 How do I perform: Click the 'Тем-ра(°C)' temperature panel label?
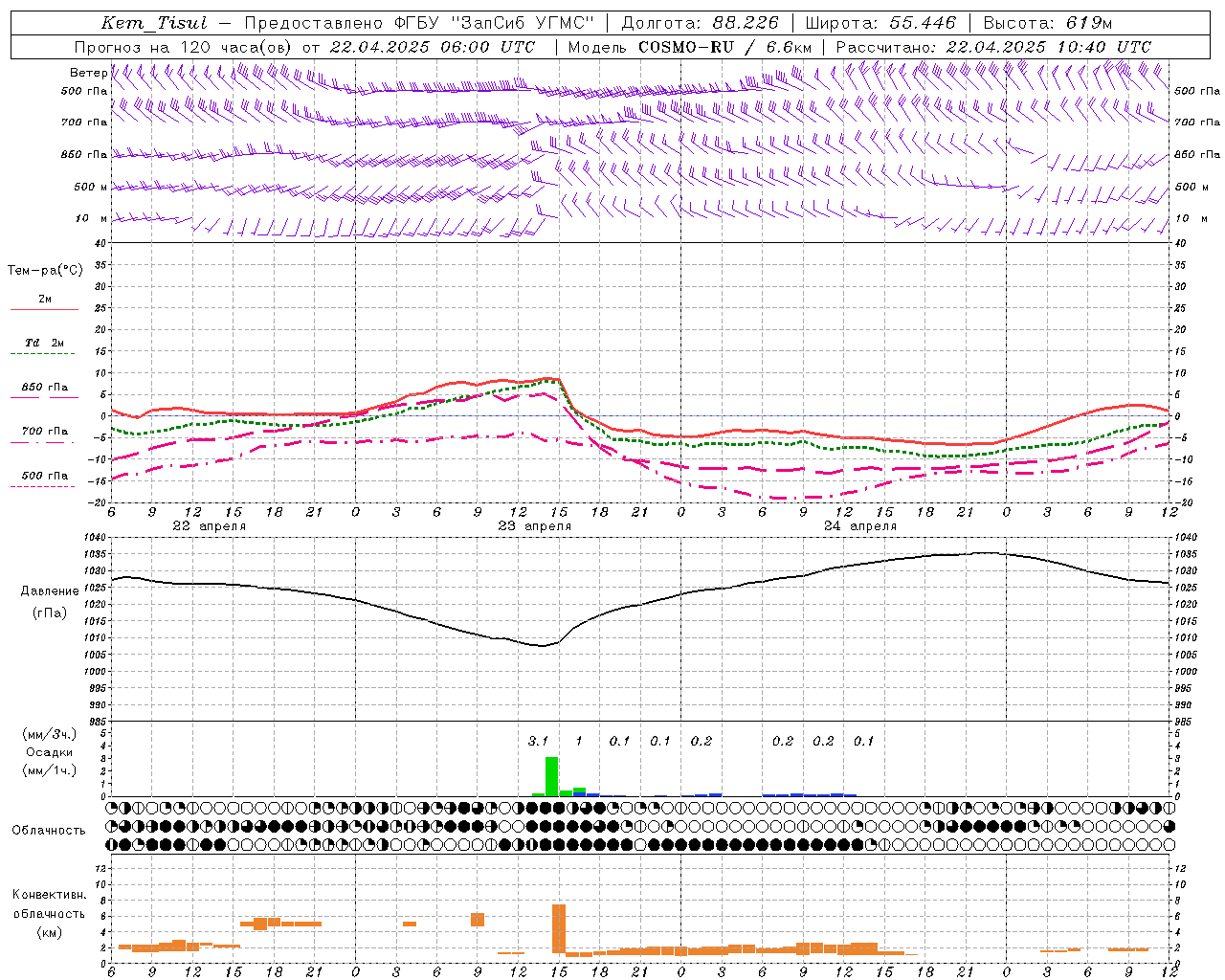(x=45, y=271)
